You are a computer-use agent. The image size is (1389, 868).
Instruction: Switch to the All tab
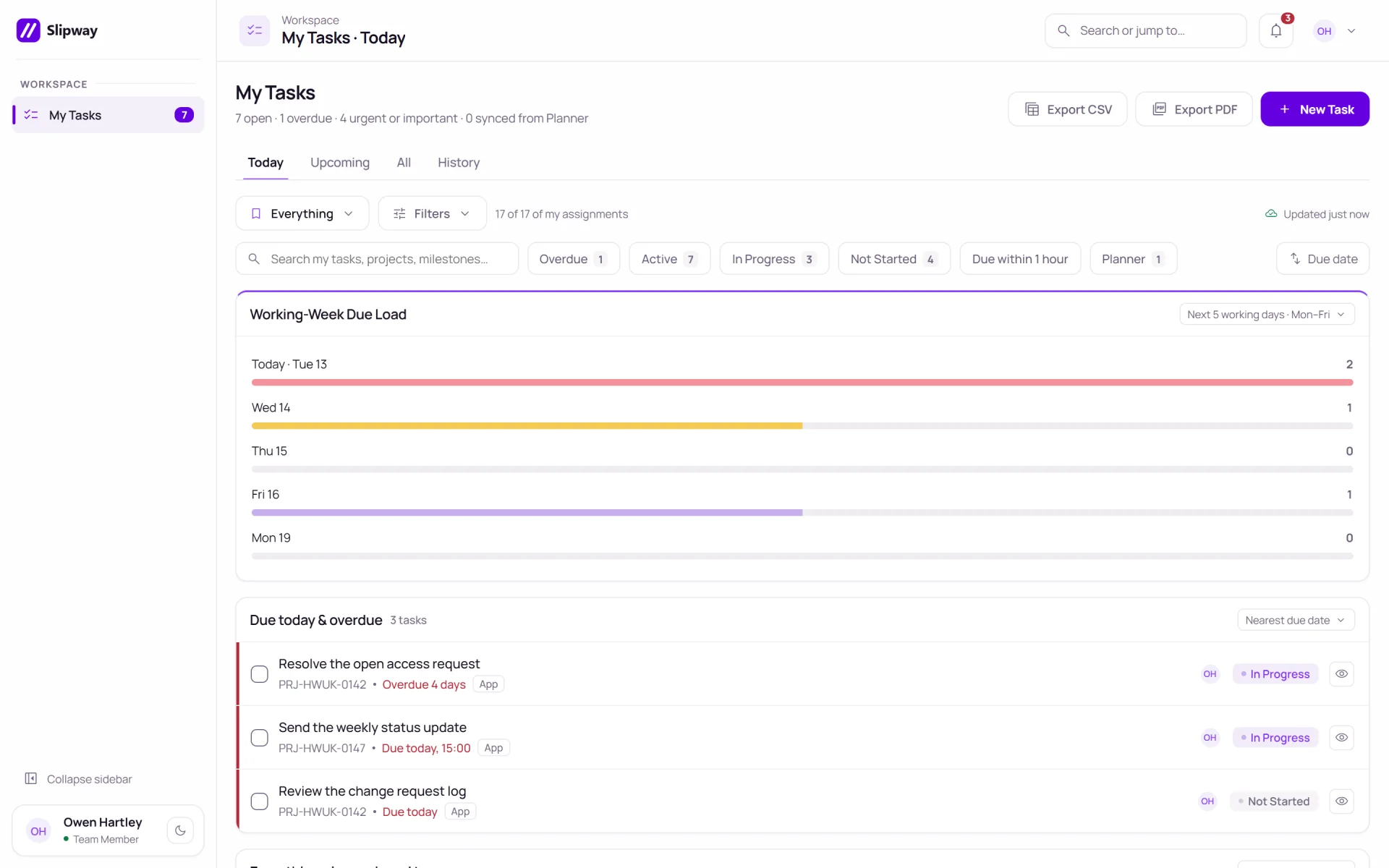click(404, 163)
